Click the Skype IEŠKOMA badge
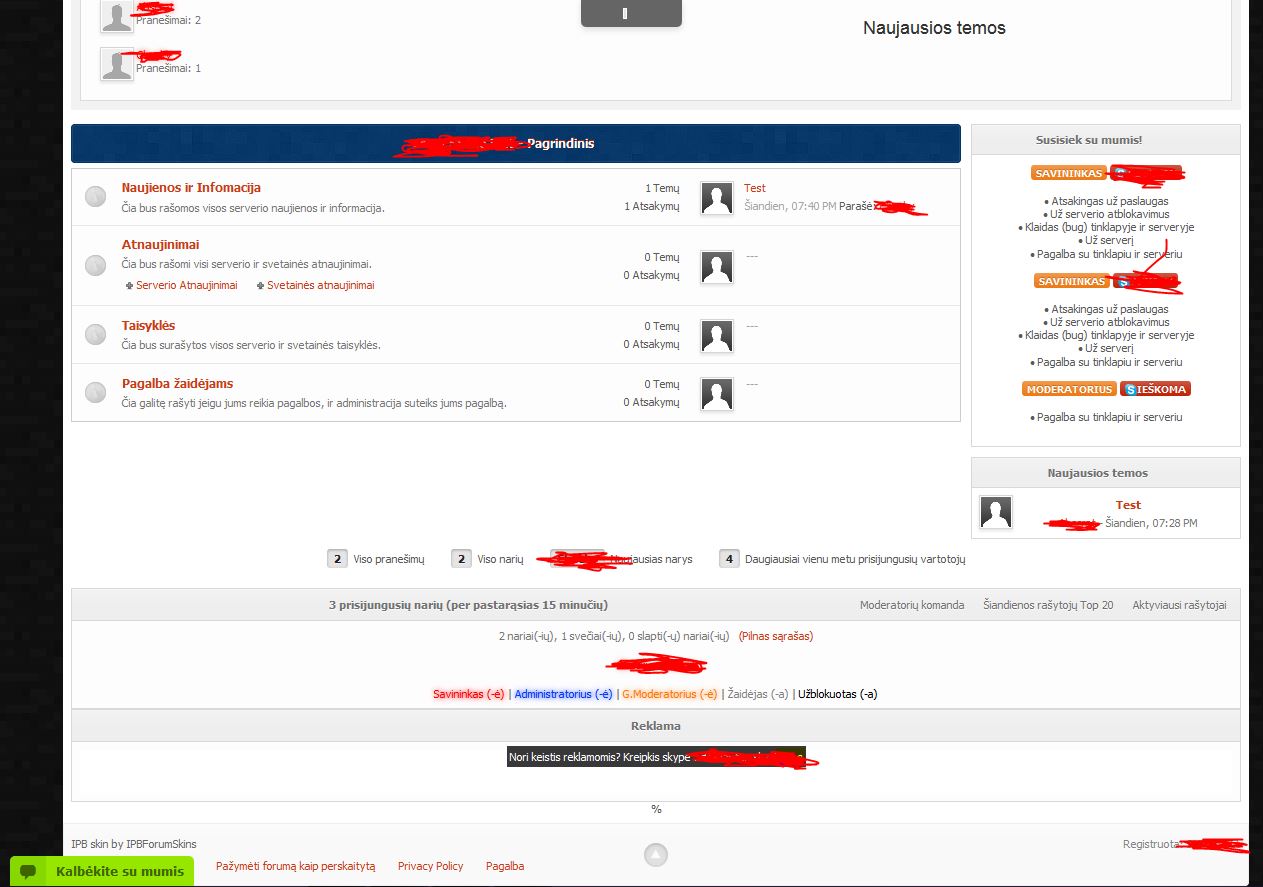Viewport: 1263px width, 887px height. pyautogui.click(x=1157, y=389)
